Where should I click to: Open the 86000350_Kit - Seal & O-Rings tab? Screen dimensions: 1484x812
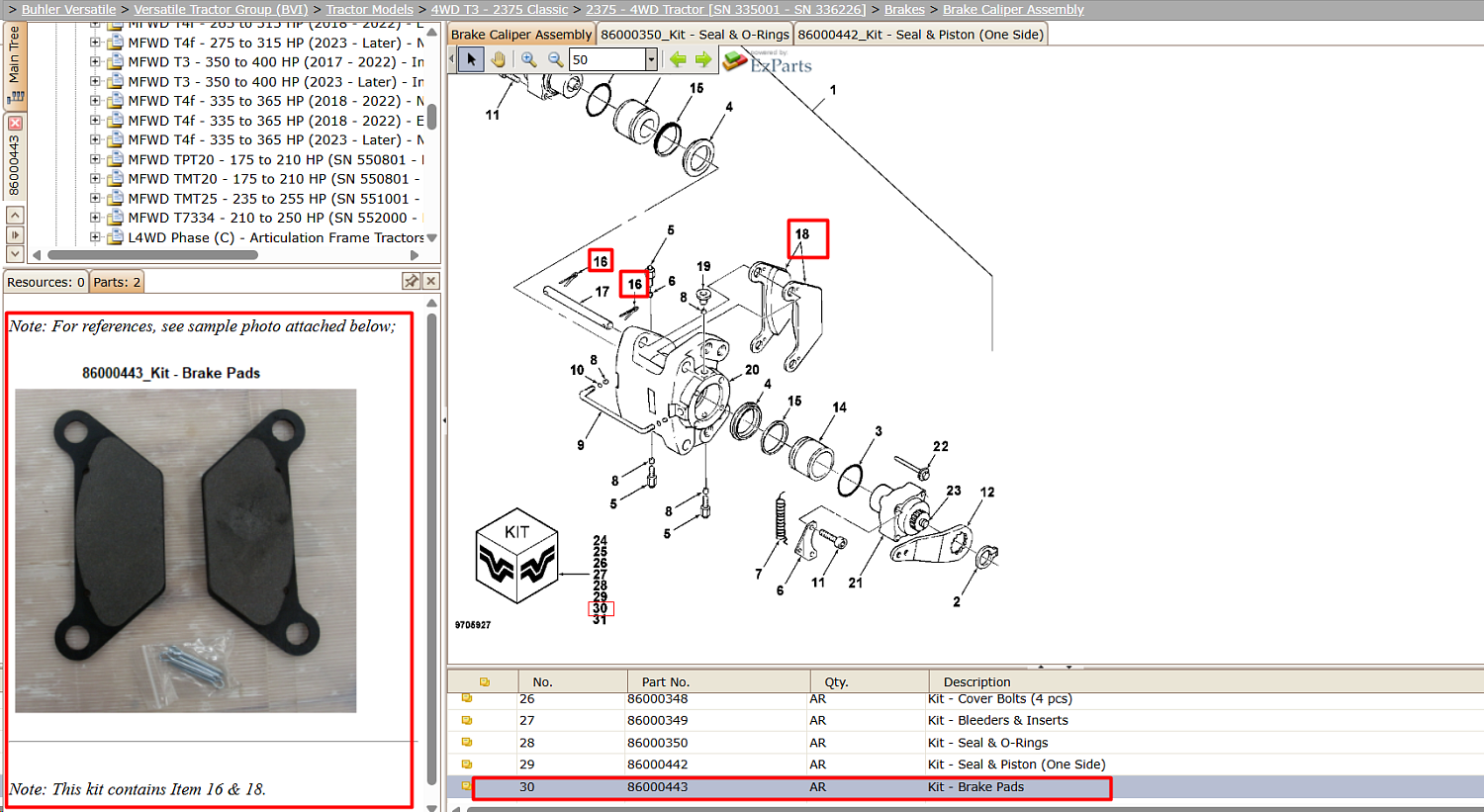(x=695, y=35)
